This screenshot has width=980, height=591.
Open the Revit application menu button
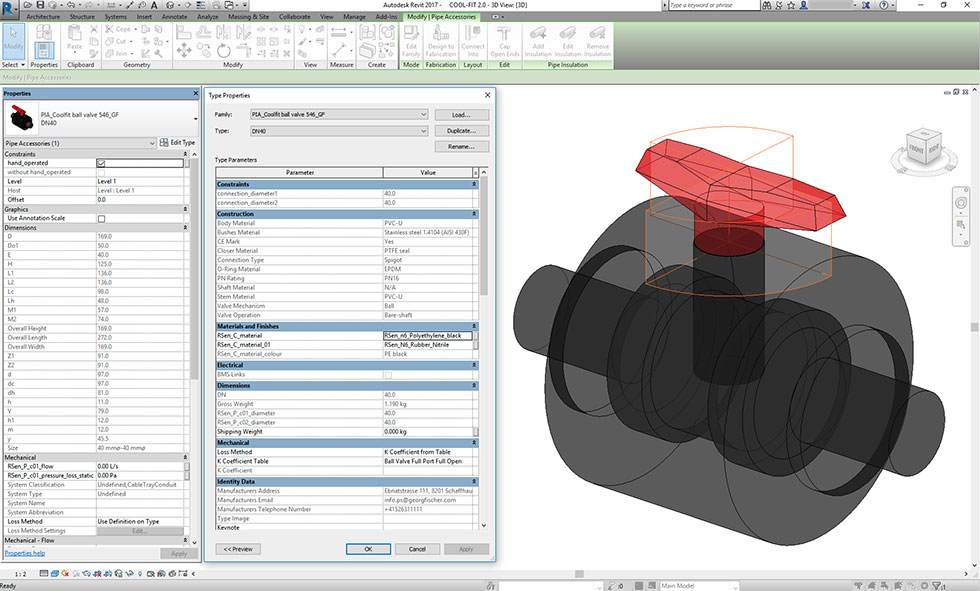point(9,7)
